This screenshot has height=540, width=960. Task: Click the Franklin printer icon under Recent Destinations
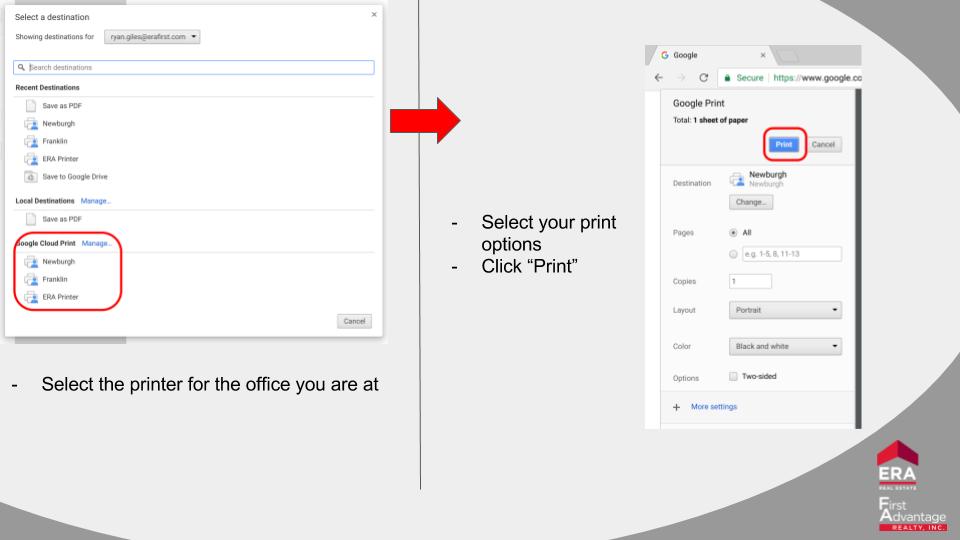tap(31, 141)
